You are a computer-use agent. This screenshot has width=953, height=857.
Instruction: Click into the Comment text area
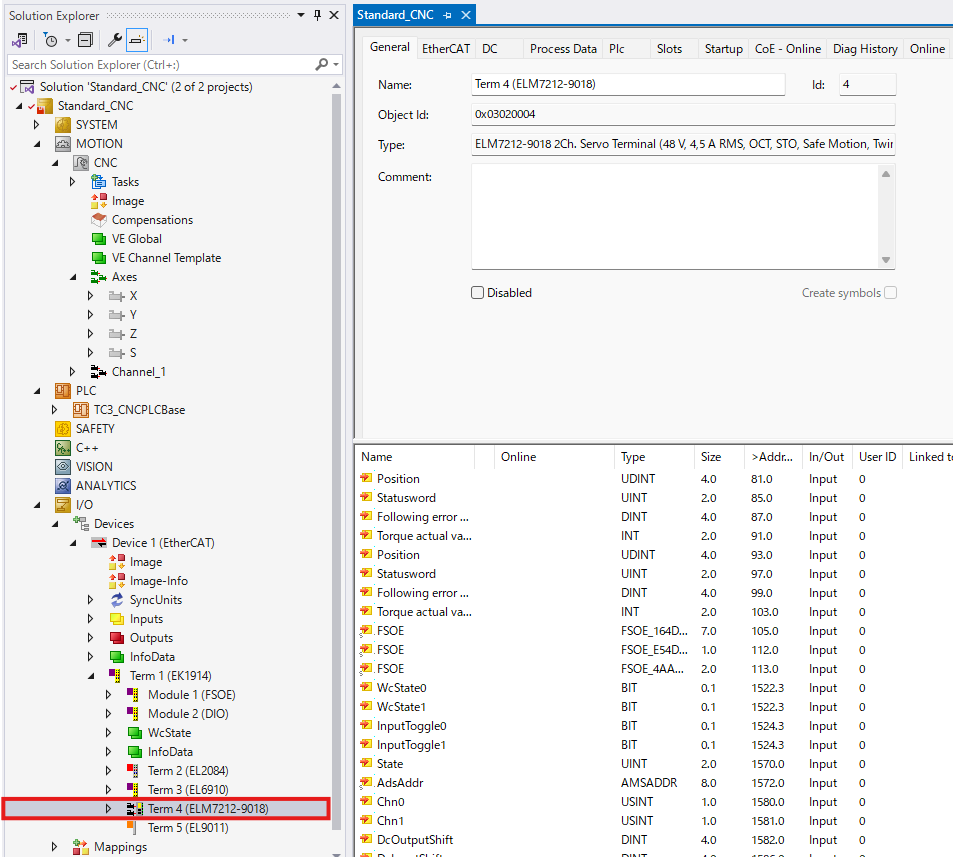pyautogui.click(x=675, y=216)
